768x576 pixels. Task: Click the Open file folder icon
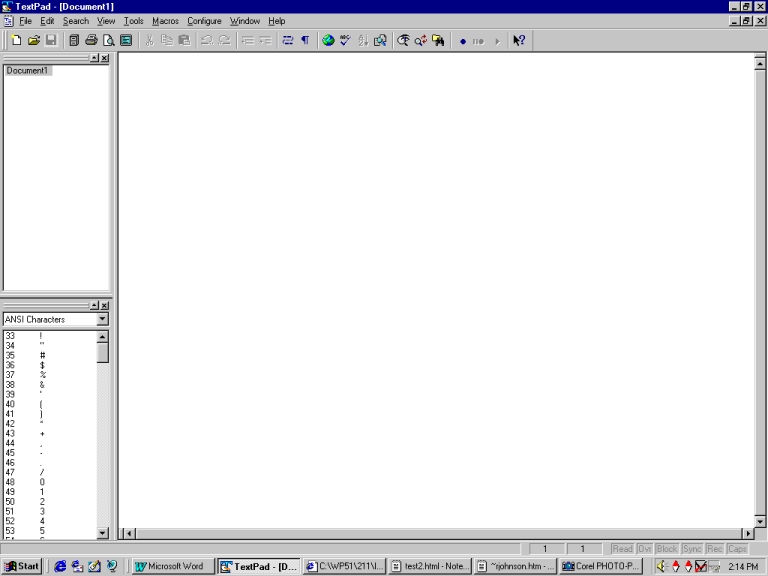(x=33, y=41)
